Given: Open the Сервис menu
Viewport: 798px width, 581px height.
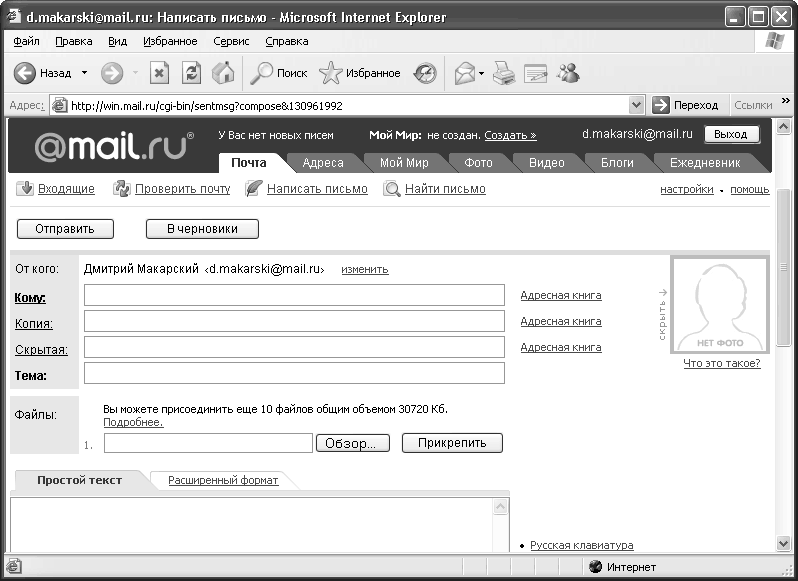Looking at the screenshot, I should [231, 41].
